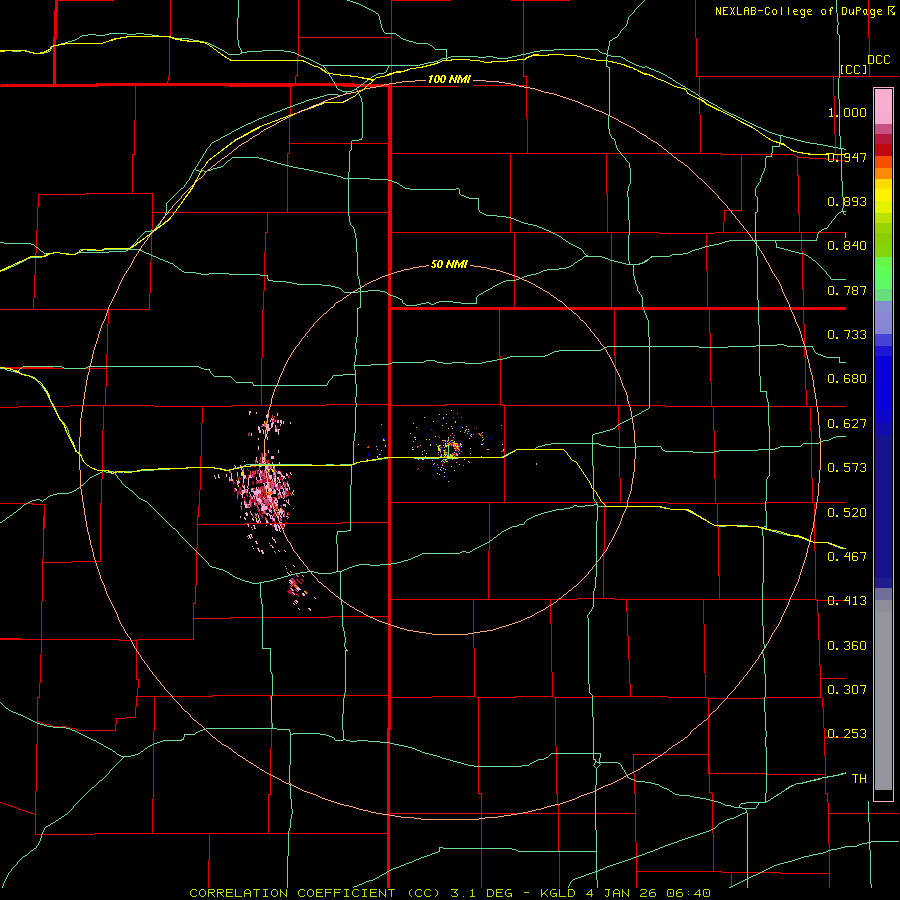Select the 0.360 scale value
Image resolution: width=900 pixels, height=900 pixels.
847,646
